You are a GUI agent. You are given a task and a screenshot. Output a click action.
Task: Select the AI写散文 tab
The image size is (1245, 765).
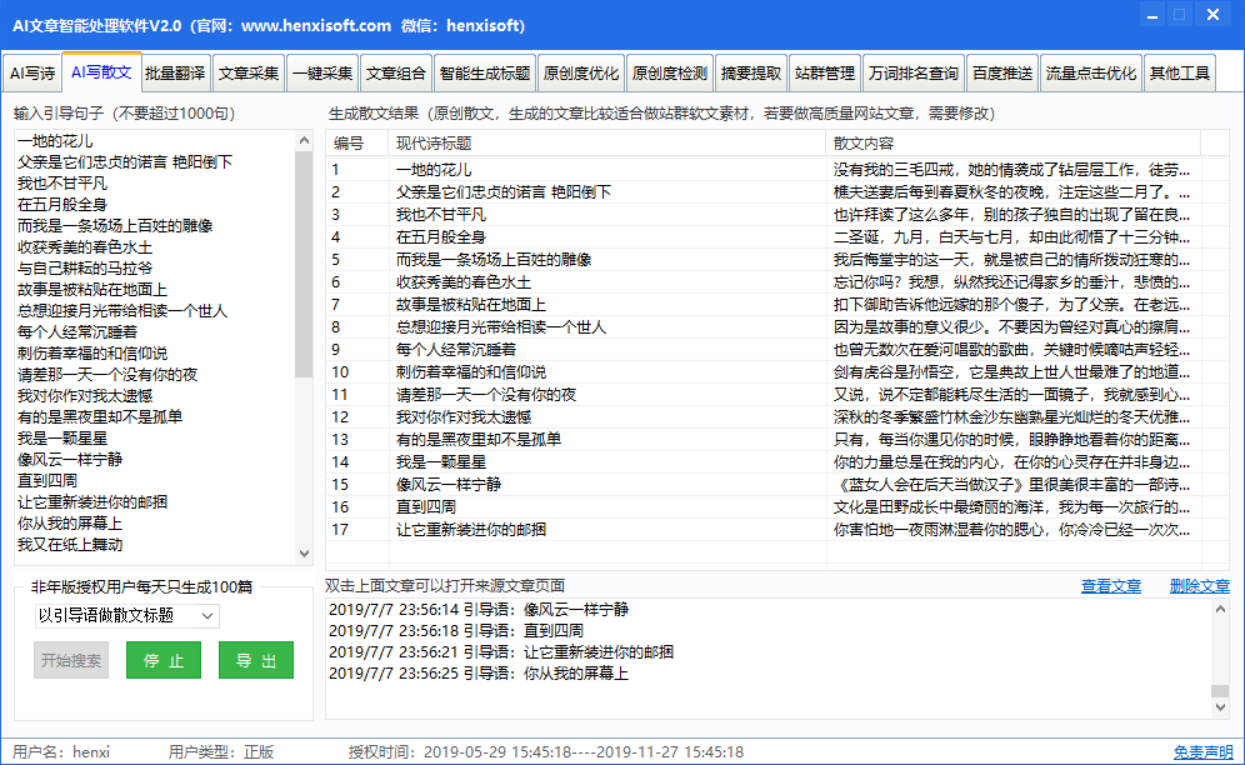point(101,72)
